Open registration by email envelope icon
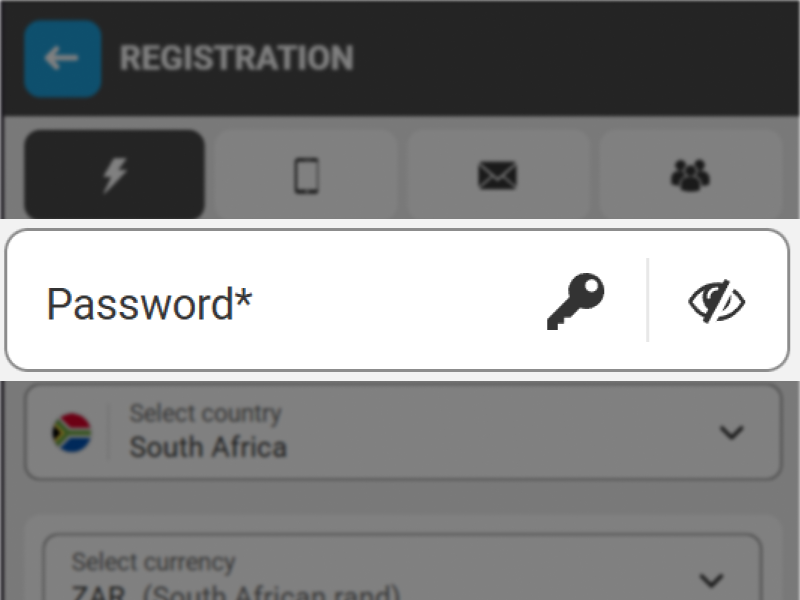 497,176
